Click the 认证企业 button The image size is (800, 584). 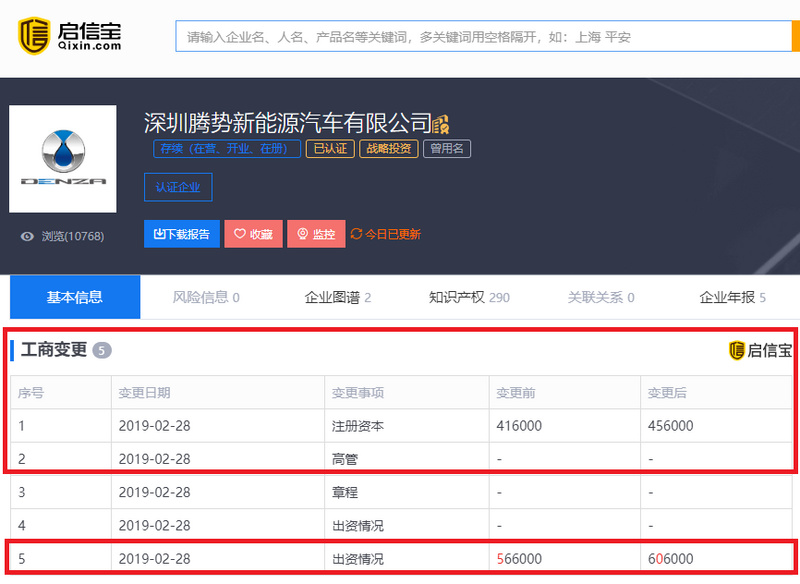point(178,187)
